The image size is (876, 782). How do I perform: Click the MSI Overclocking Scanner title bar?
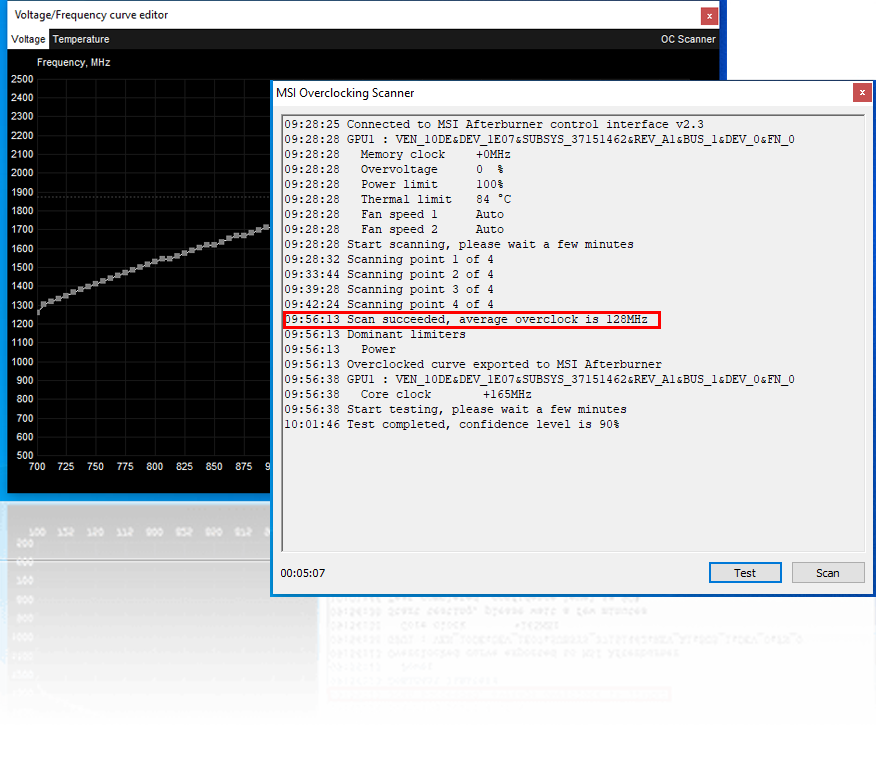tap(500, 92)
